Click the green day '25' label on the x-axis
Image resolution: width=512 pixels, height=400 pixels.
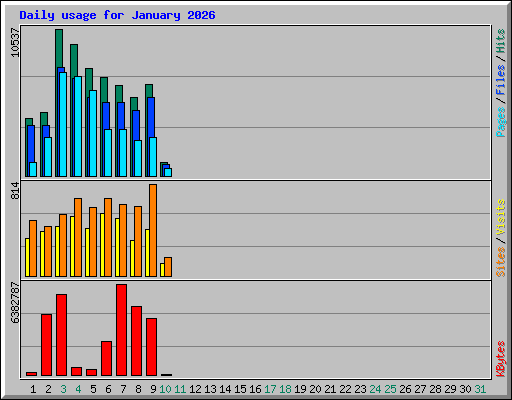tap(390, 389)
